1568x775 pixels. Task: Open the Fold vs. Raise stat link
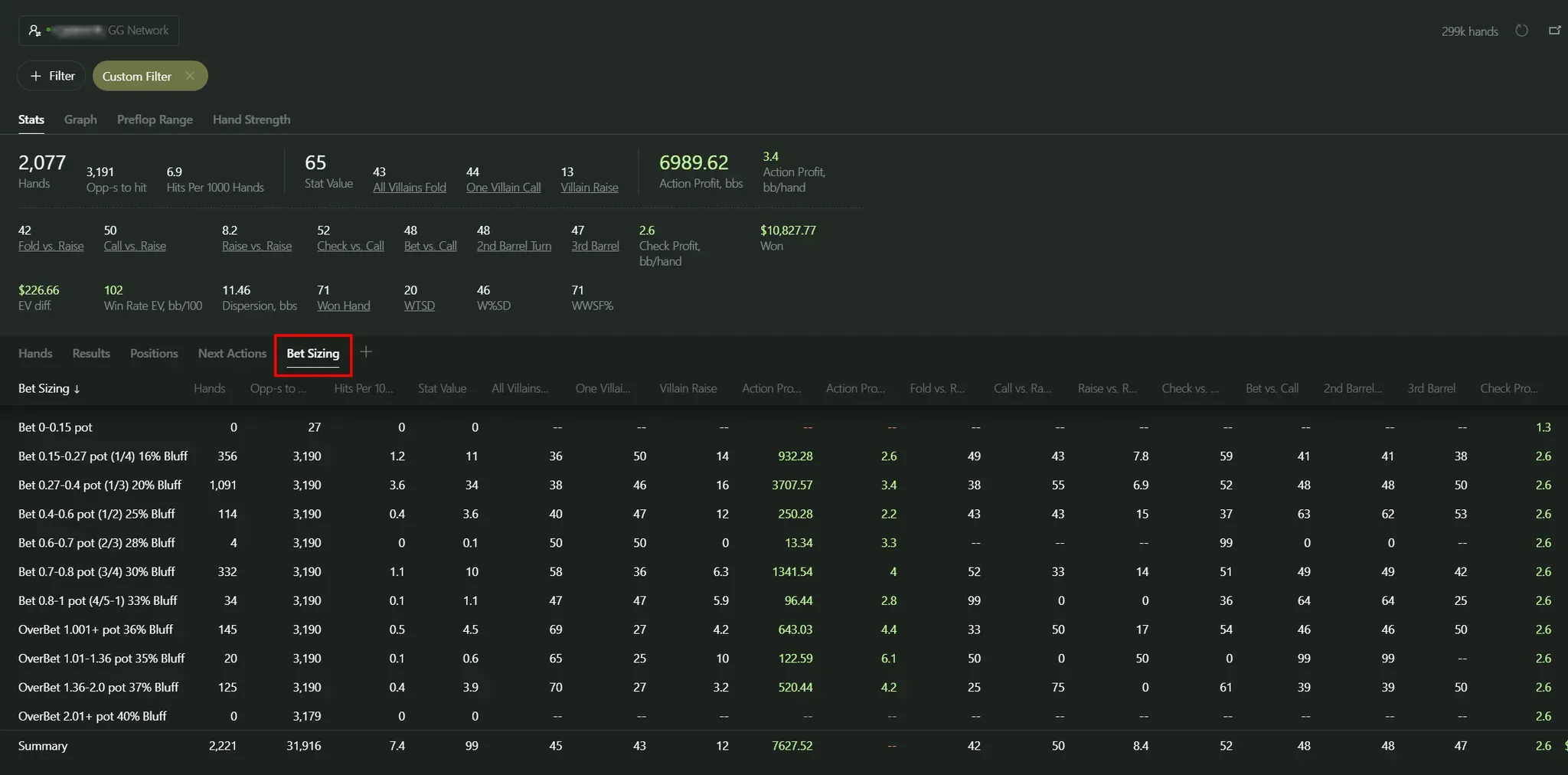(x=51, y=246)
